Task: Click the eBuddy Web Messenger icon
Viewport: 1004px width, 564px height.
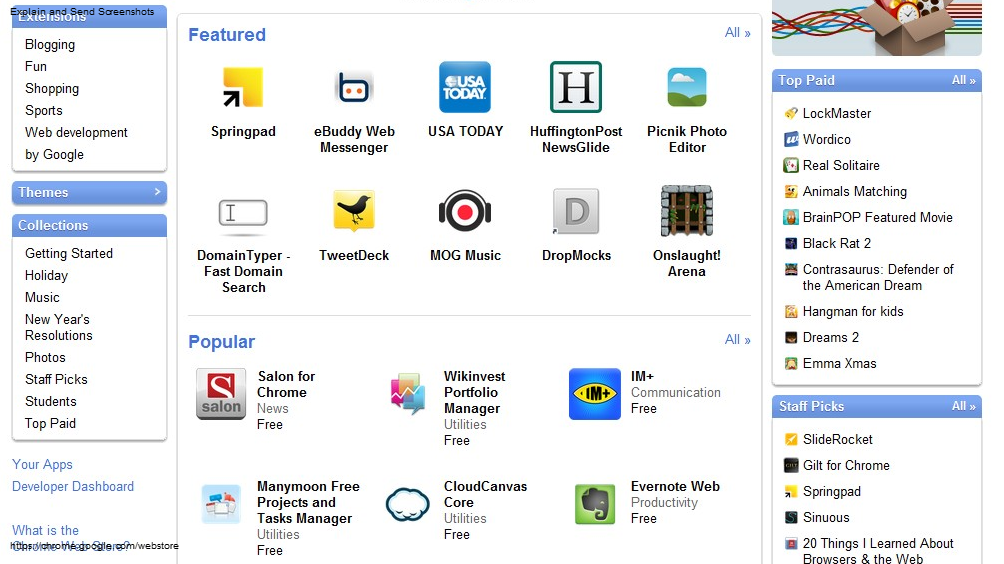Action: coord(353,87)
